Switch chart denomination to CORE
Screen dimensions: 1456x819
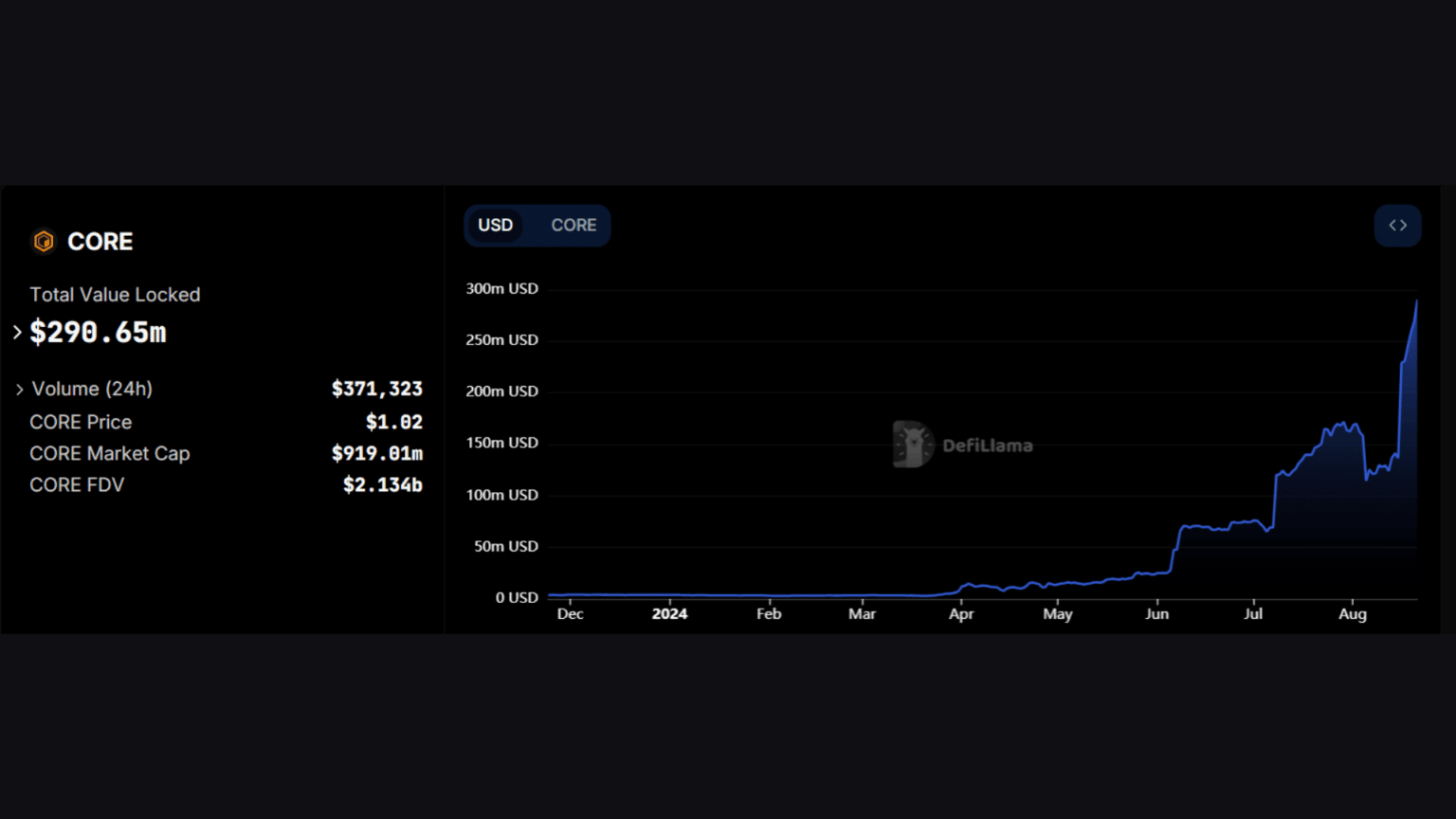(573, 226)
